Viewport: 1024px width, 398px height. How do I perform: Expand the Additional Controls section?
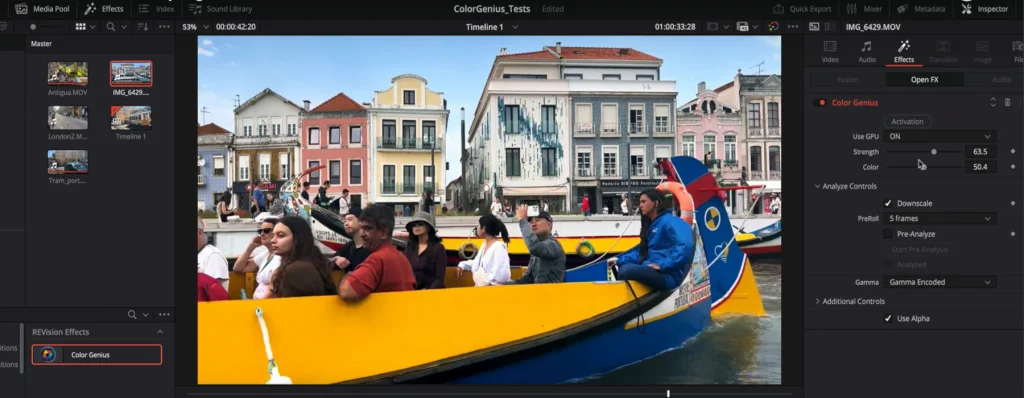[849, 301]
